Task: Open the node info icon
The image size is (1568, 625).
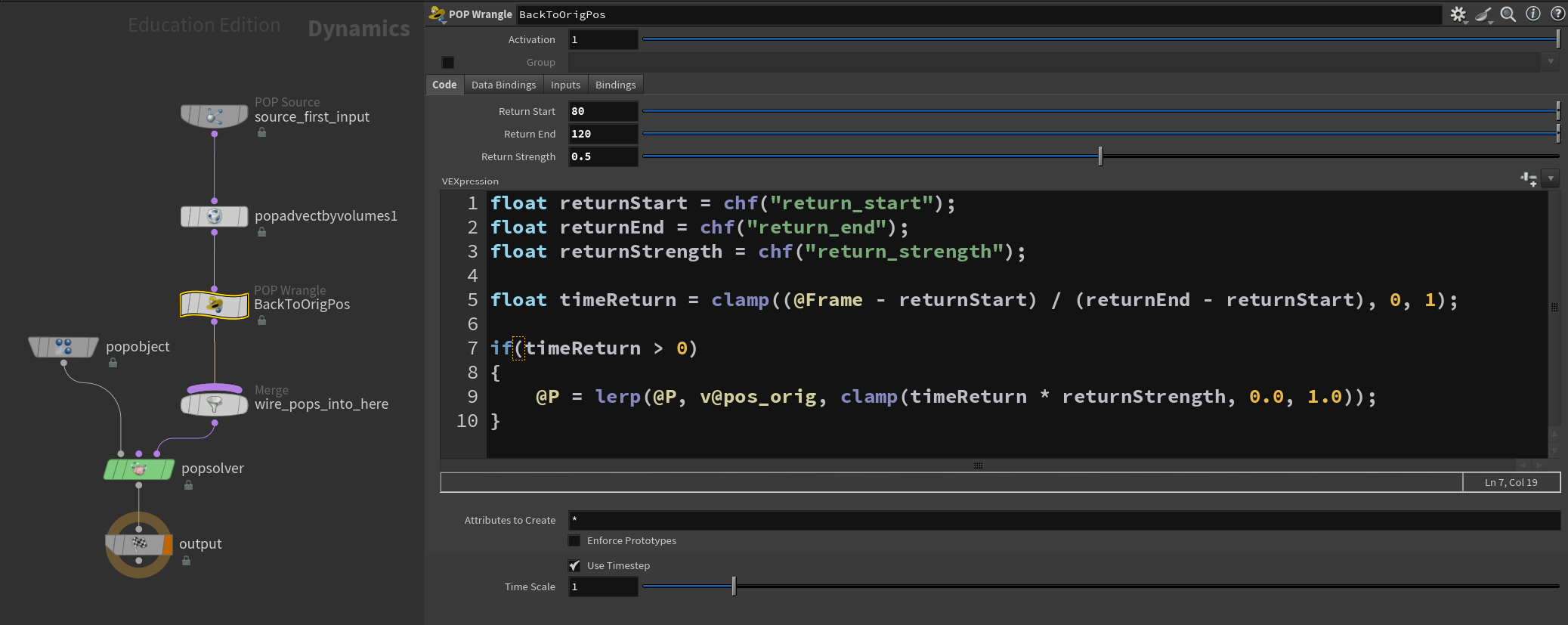Action: 1532,14
